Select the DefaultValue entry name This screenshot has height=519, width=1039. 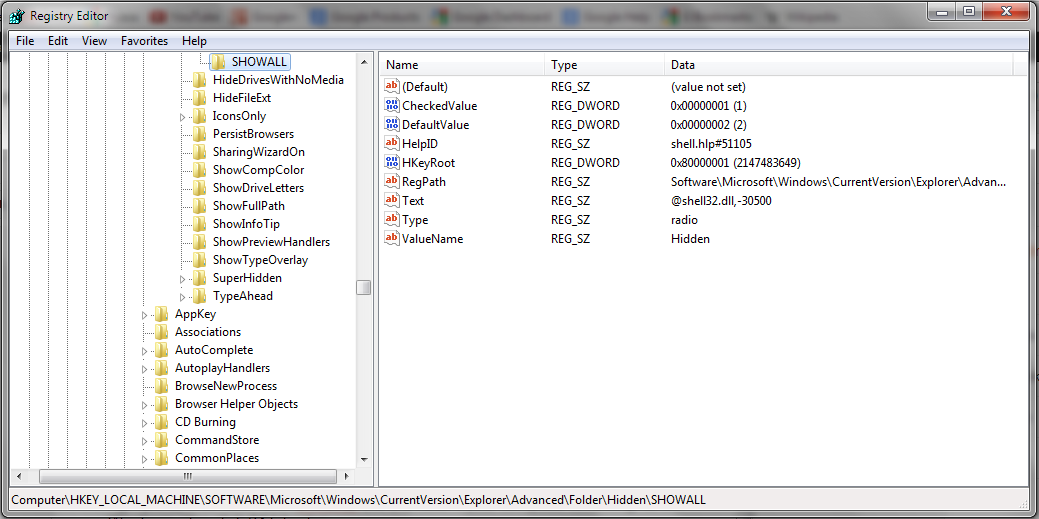click(x=435, y=125)
